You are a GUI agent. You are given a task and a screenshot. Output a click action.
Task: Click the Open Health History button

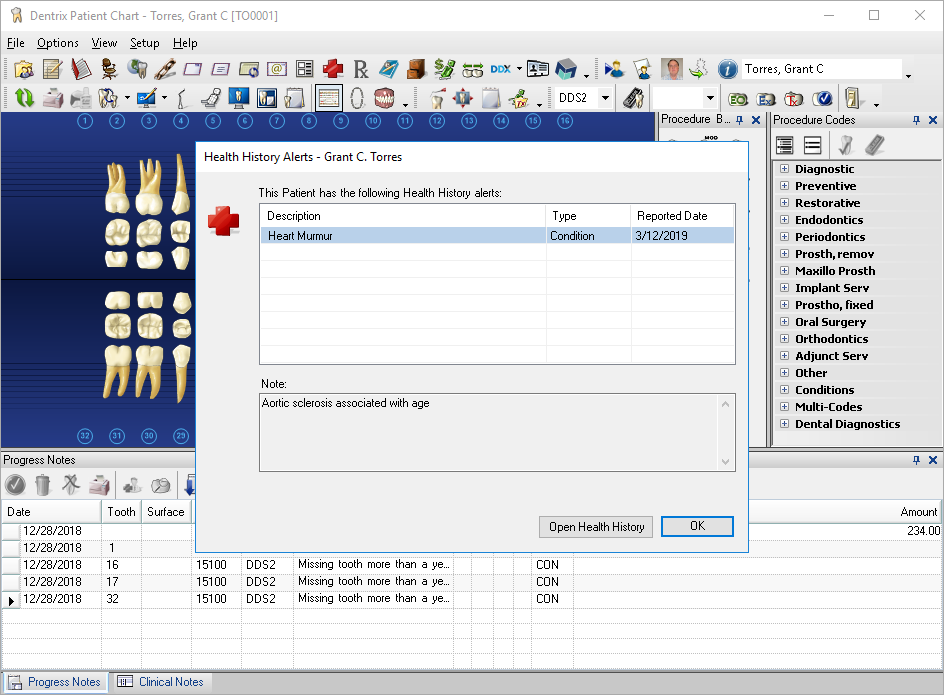[596, 527]
